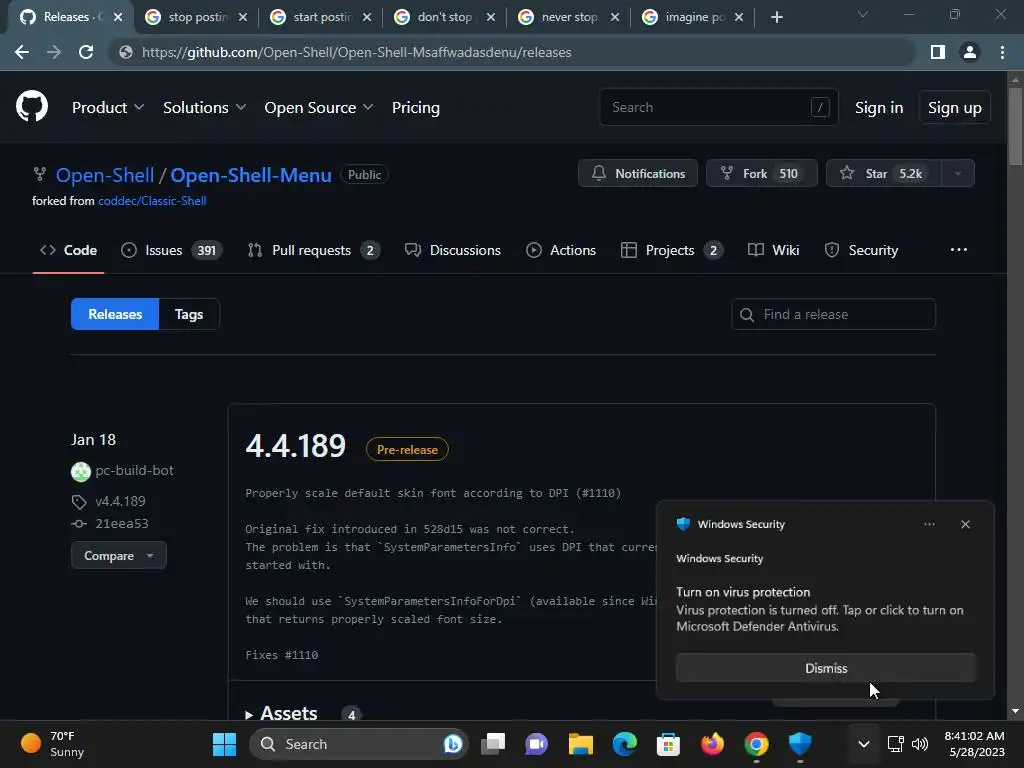Close the Windows Security notification
This screenshot has width=1024, height=768.
tap(965, 524)
